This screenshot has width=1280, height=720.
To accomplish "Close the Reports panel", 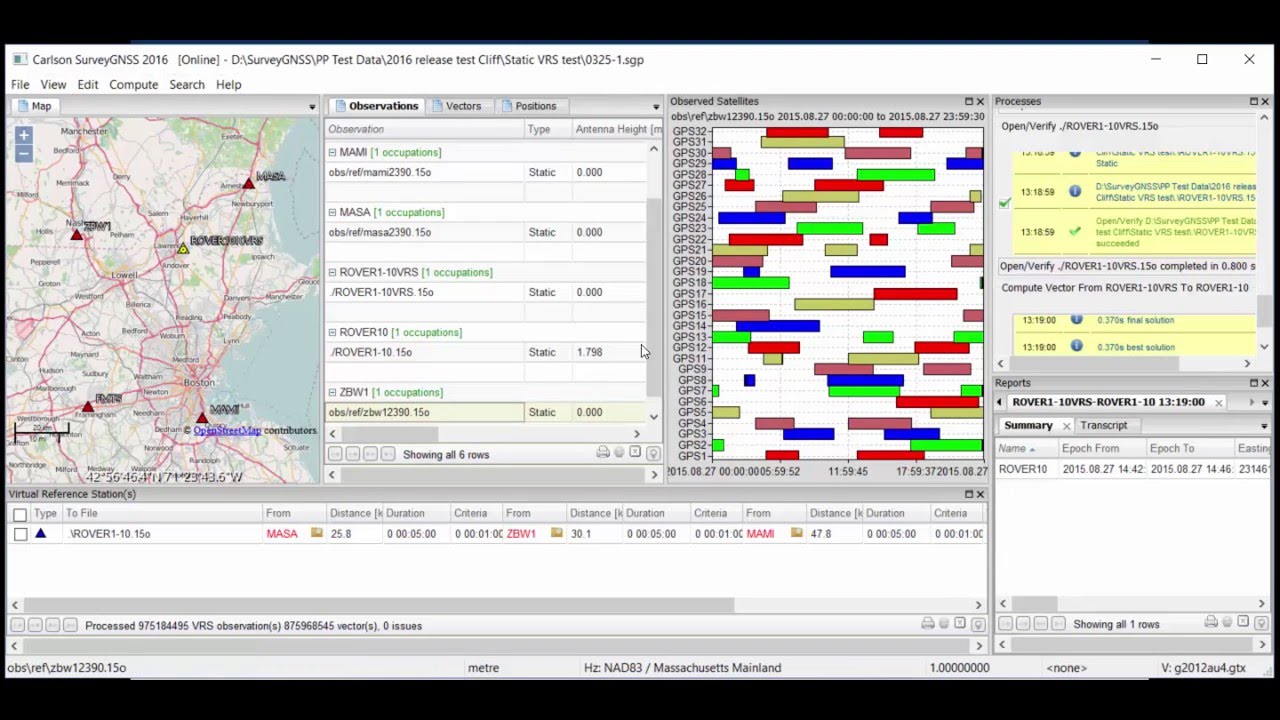I will pyautogui.click(x=1265, y=383).
